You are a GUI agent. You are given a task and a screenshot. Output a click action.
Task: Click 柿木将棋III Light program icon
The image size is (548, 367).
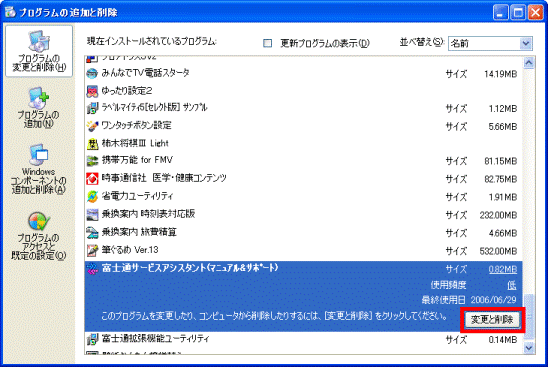tap(92, 143)
